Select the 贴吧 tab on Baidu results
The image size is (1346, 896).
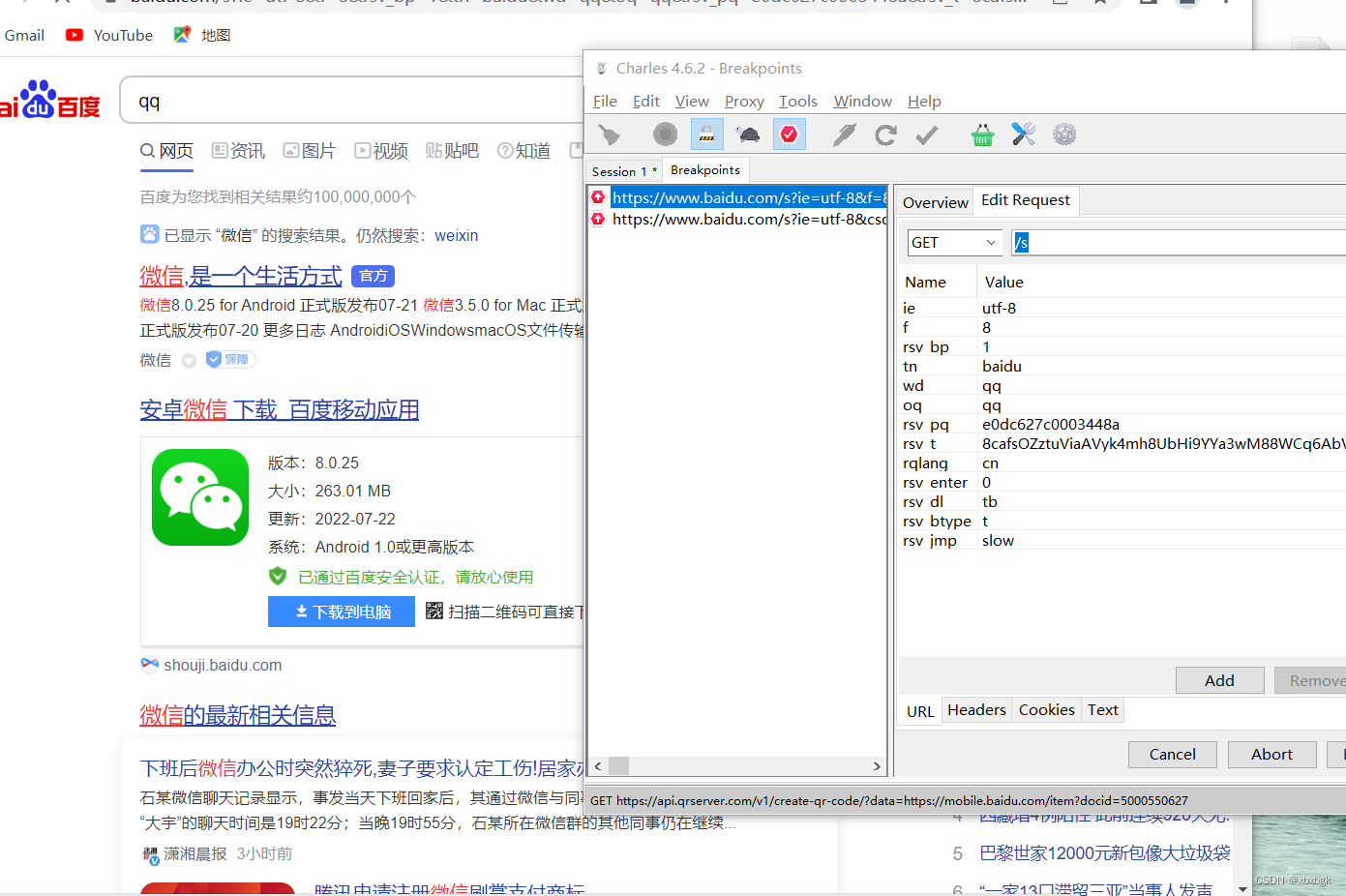(452, 151)
